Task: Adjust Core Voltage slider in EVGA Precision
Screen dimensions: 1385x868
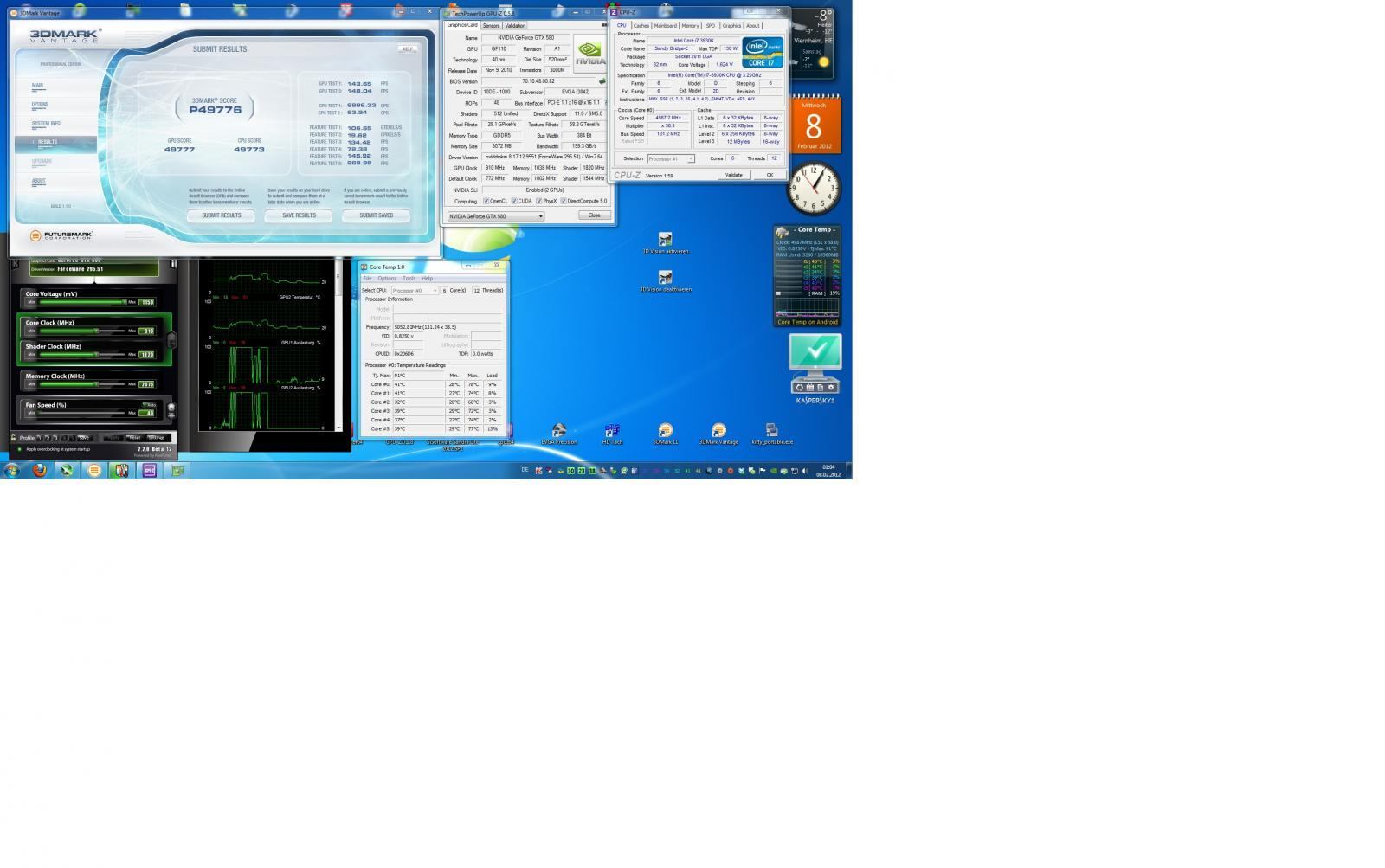Action: 82,302
